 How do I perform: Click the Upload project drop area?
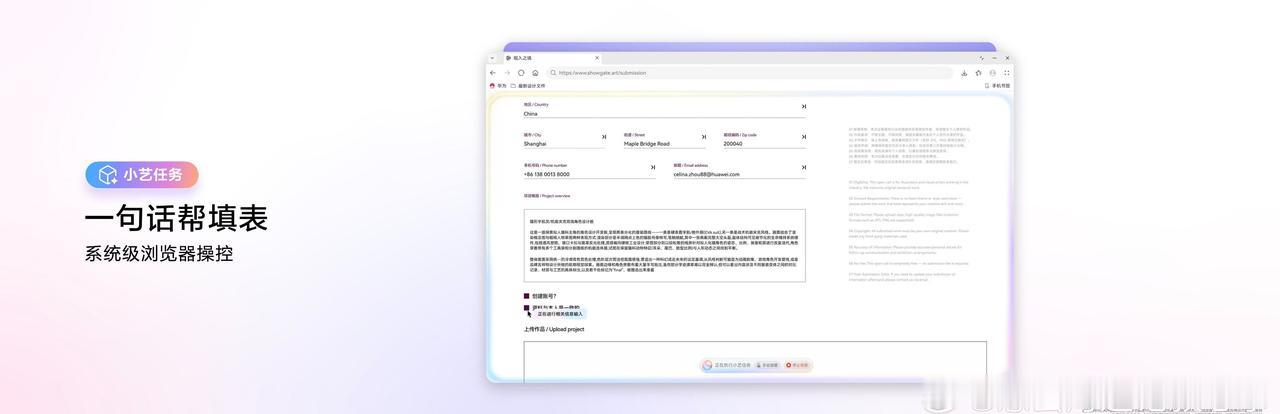coord(755,361)
